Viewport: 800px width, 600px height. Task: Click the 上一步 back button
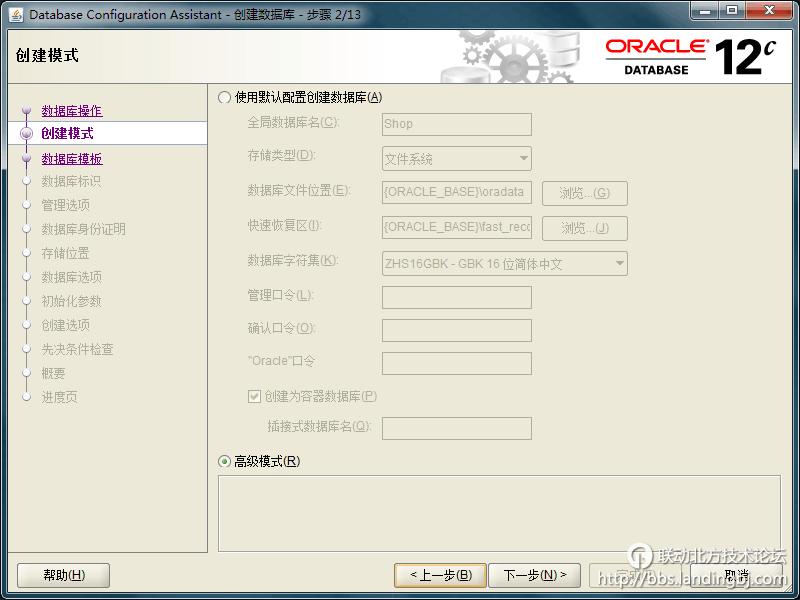[x=440, y=575]
